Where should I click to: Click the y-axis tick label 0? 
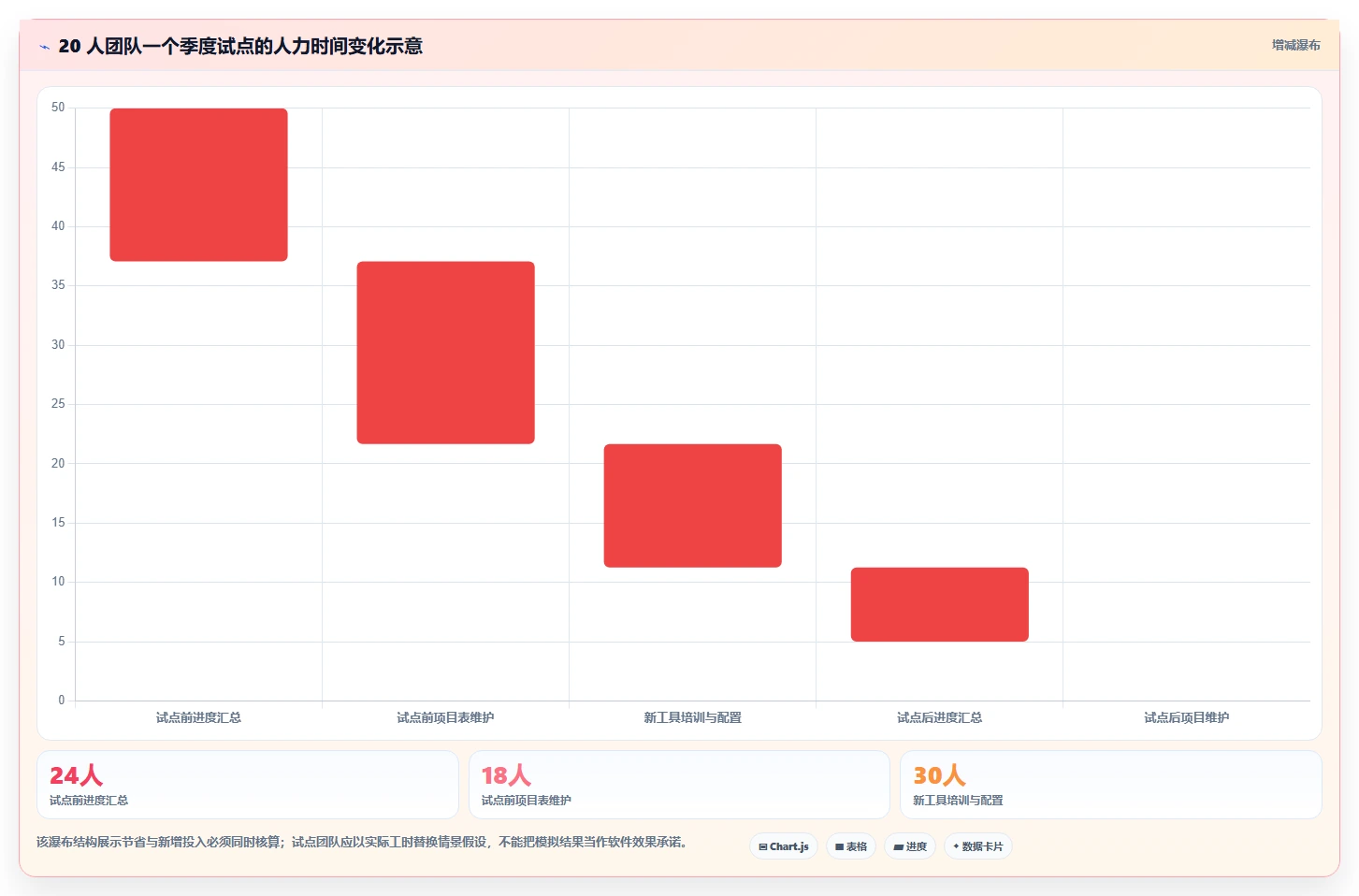click(62, 701)
